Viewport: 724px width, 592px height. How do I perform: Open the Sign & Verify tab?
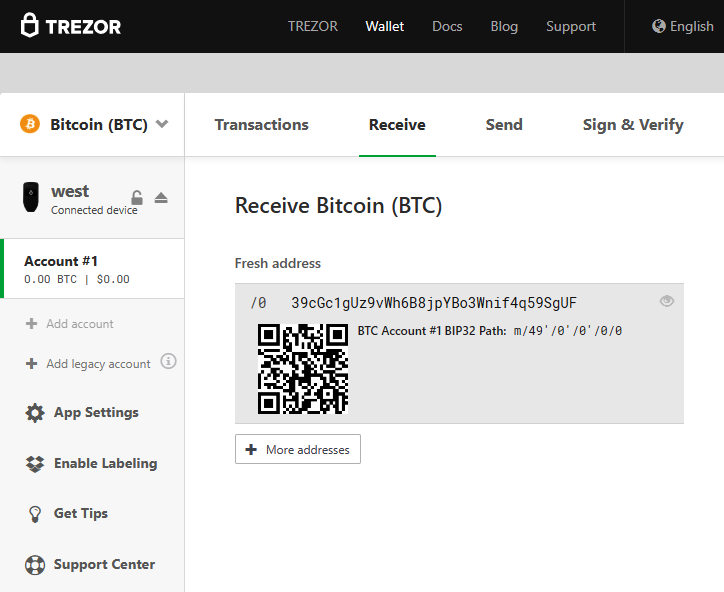[x=633, y=125]
